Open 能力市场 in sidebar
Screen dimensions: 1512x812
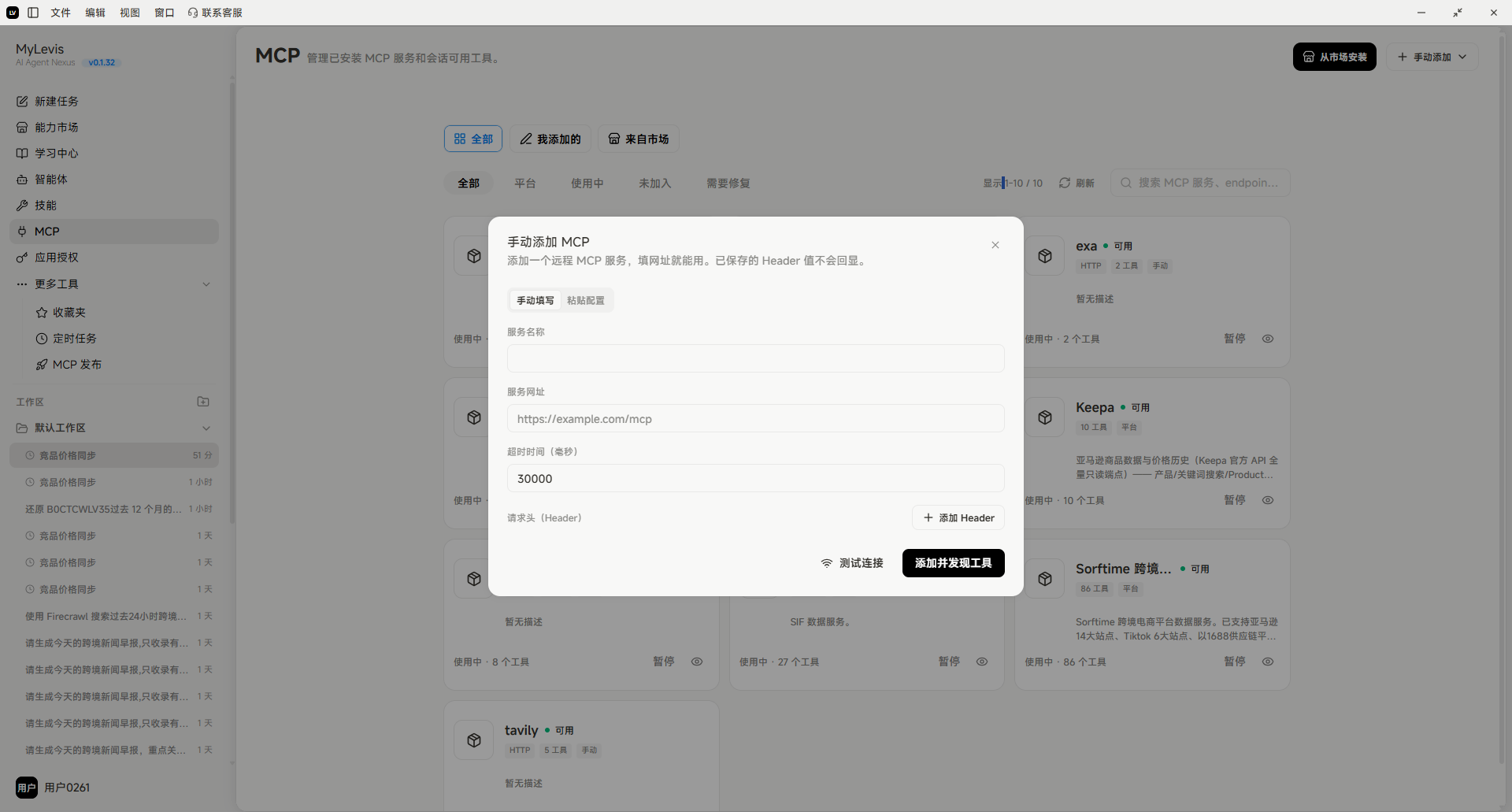click(114, 127)
